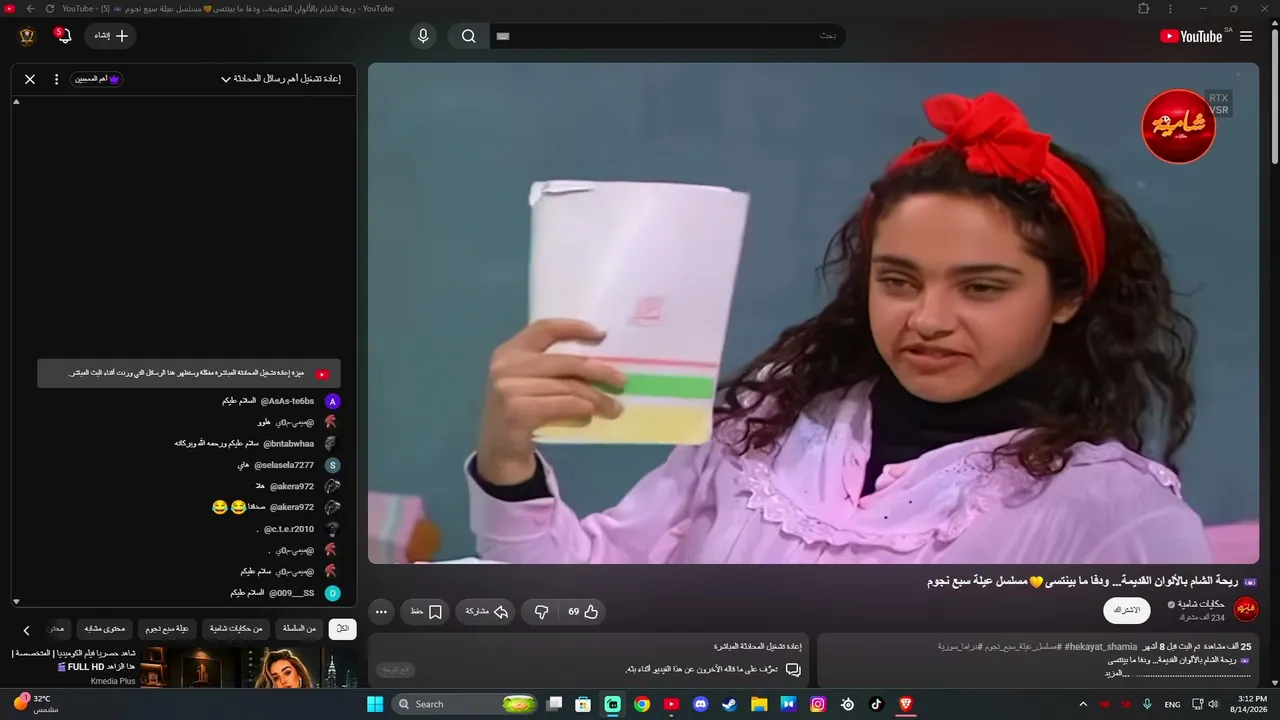The height and width of the screenshot is (720, 1280).
Task: Click the @c.t.e.r2010 chat username
Action: point(289,529)
